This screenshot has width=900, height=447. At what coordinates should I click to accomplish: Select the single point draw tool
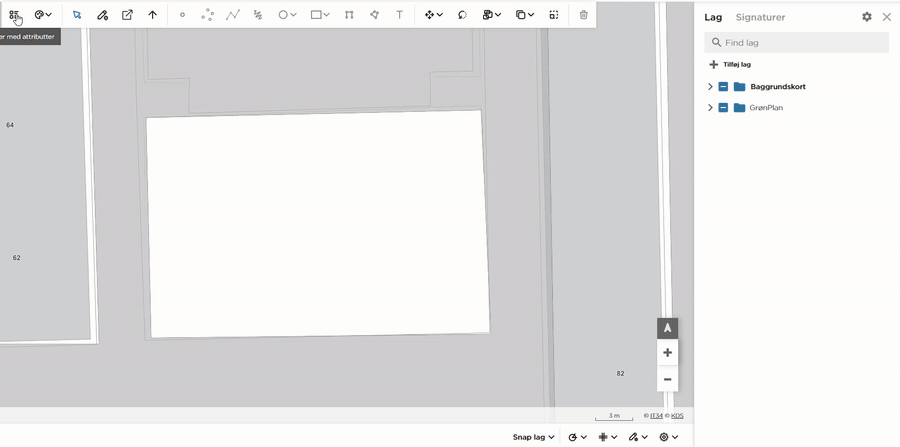click(183, 15)
